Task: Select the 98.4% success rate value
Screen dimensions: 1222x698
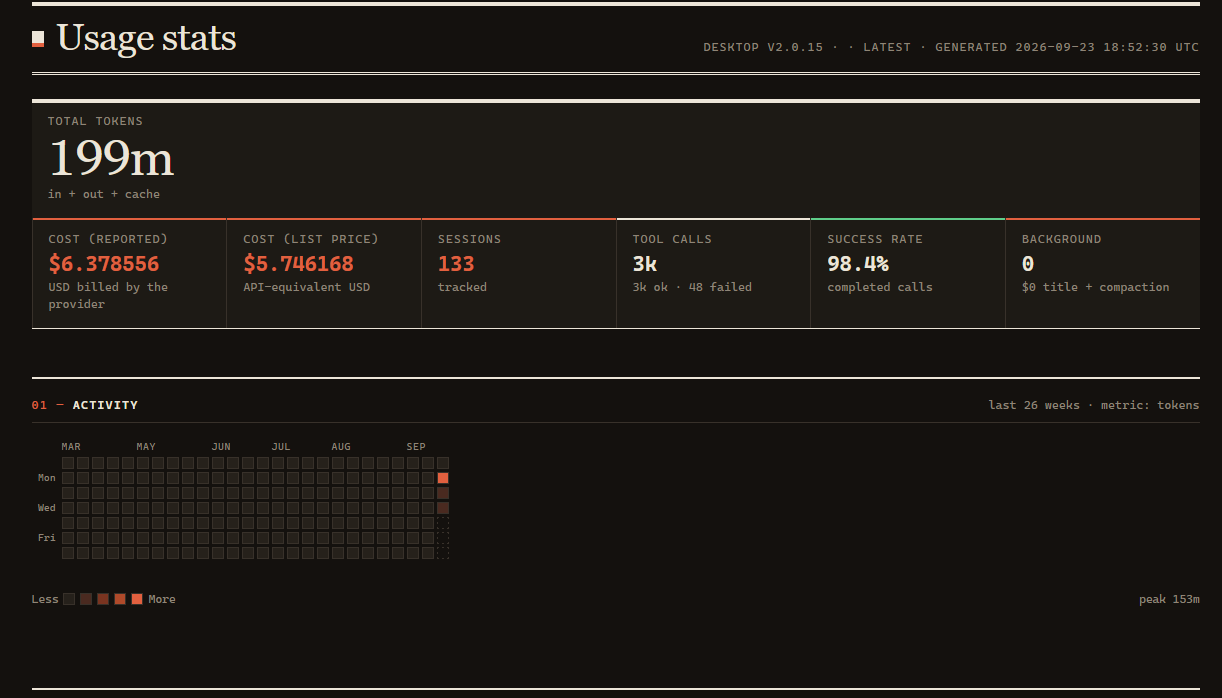Action: click(x=858, y=264)
